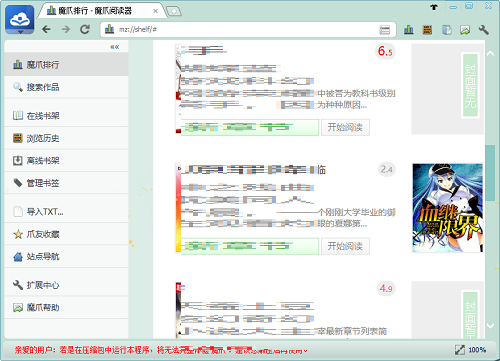The height and width of the screenshot is (361, 500).
Task: Open the list icon inside address bar
Action: click(x=384, y=30)
